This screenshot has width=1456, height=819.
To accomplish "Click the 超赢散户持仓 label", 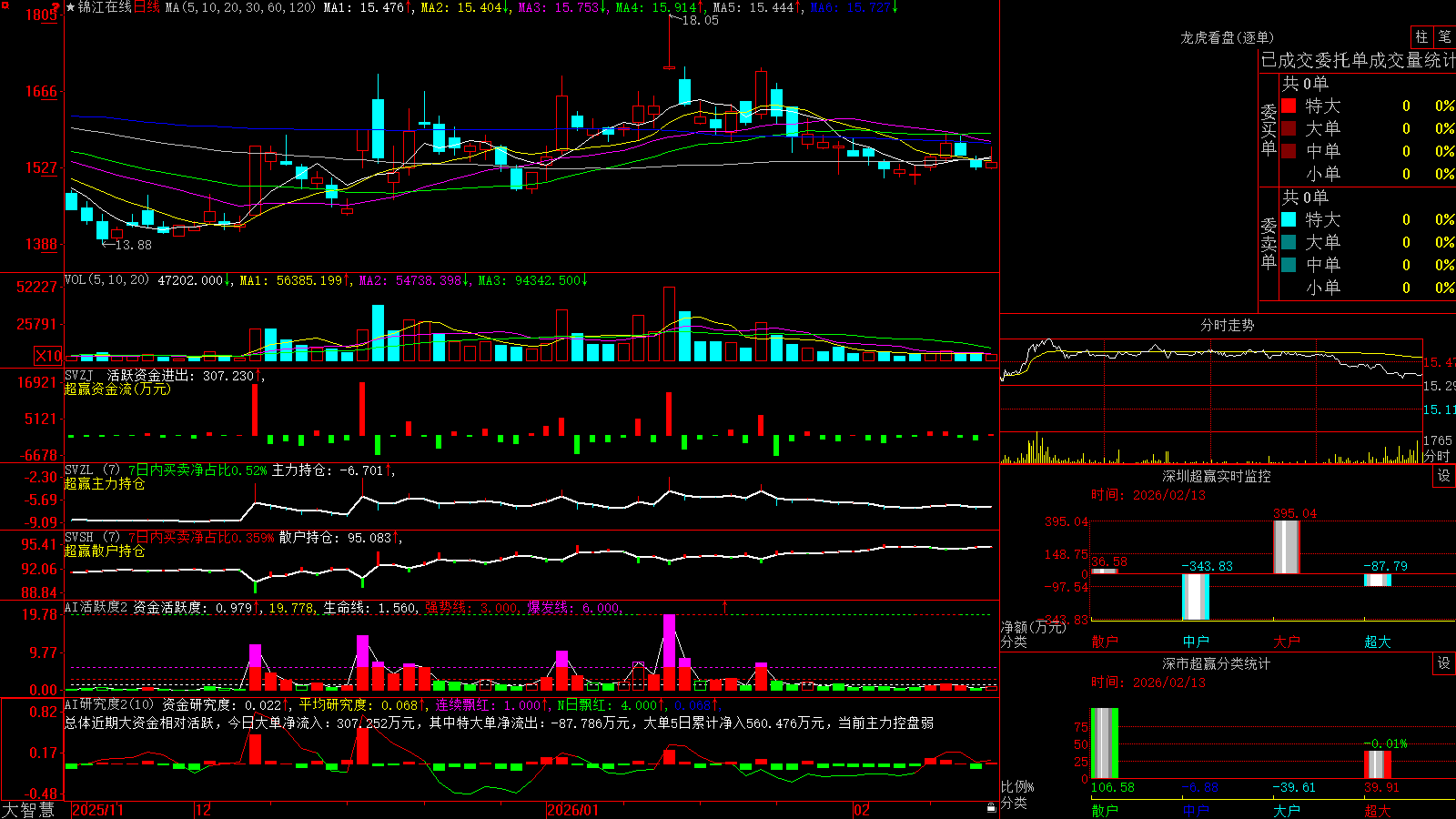I will coord(105,551).
